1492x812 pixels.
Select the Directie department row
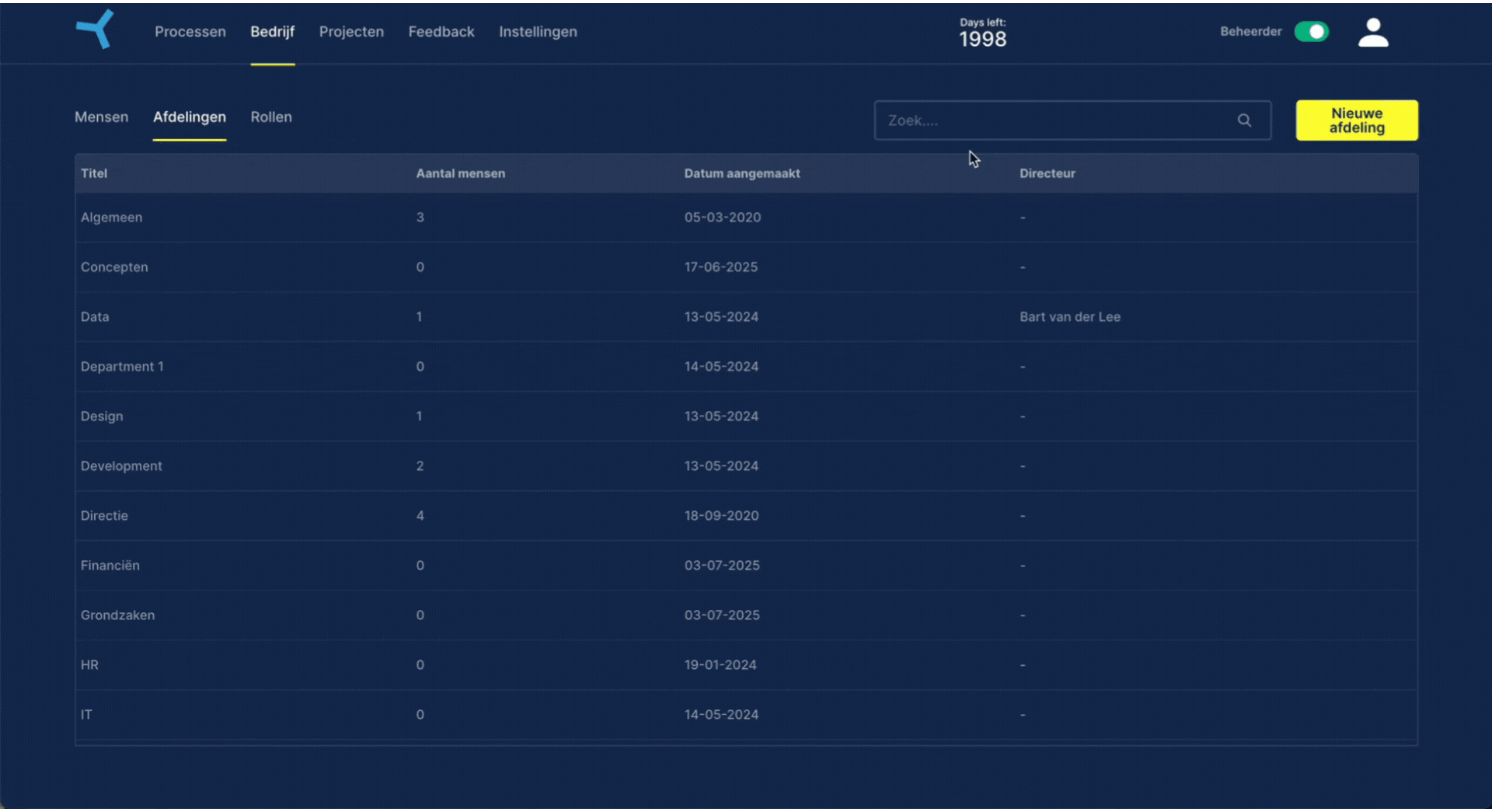pos(746,516)
